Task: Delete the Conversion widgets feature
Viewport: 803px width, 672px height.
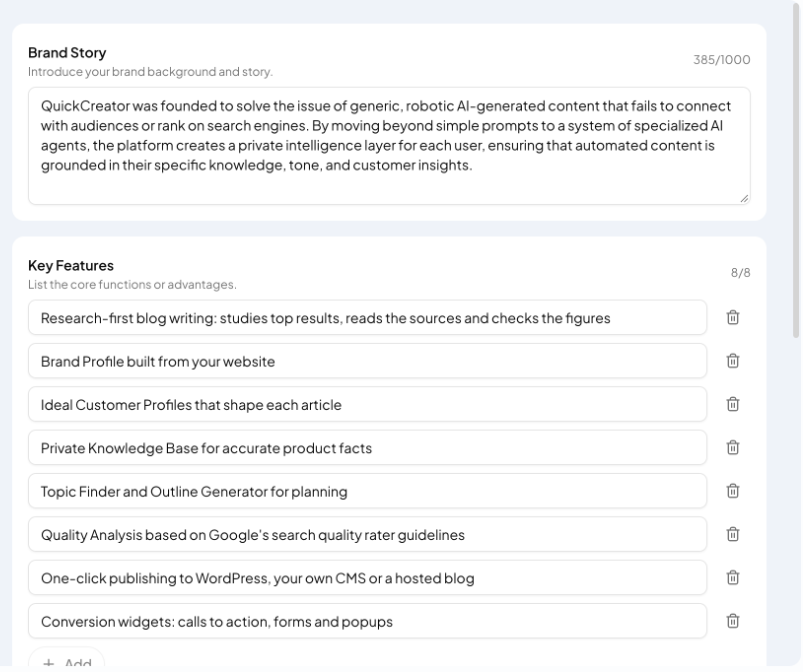Action: pos(733,621)
